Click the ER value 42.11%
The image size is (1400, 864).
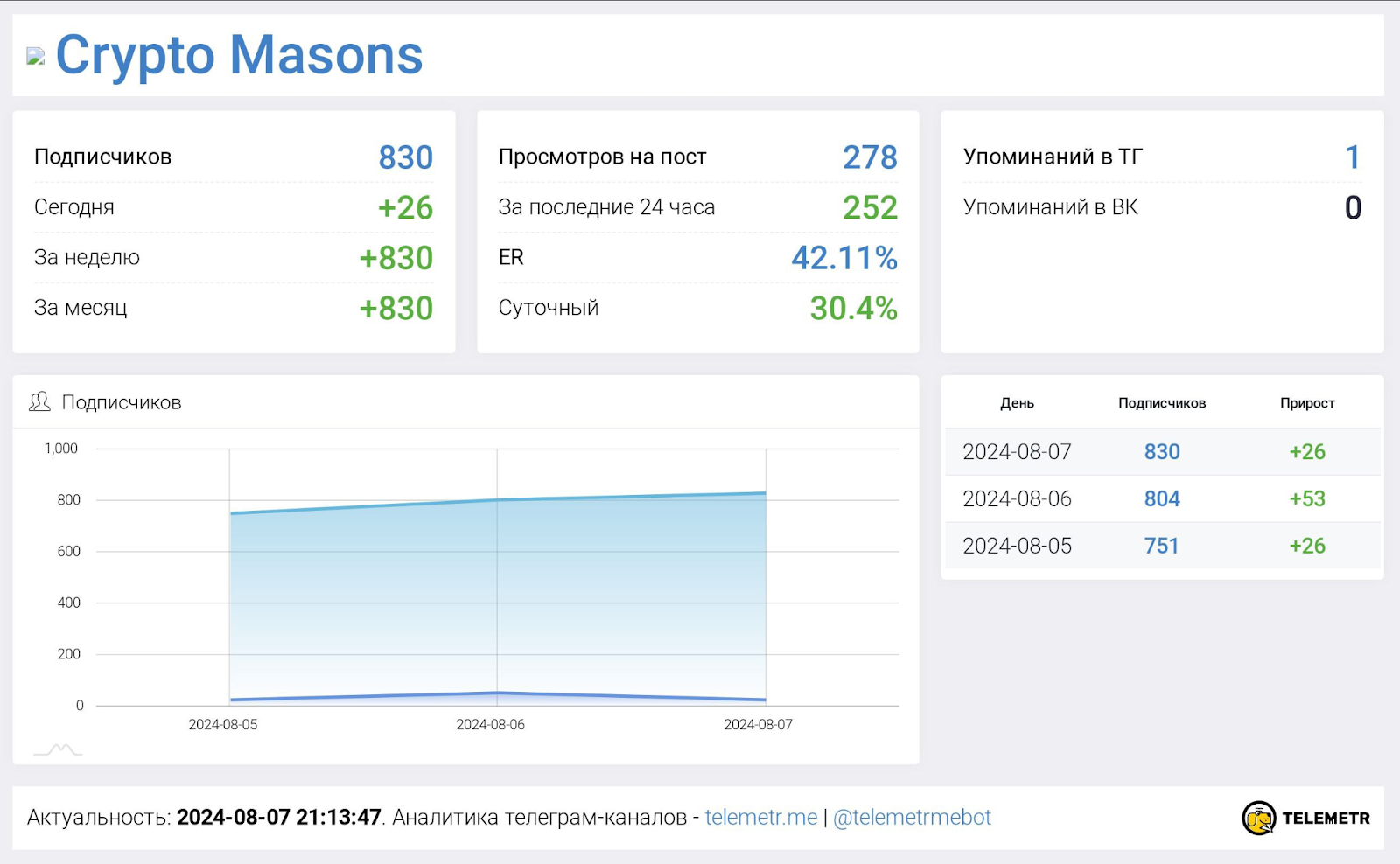844,258
